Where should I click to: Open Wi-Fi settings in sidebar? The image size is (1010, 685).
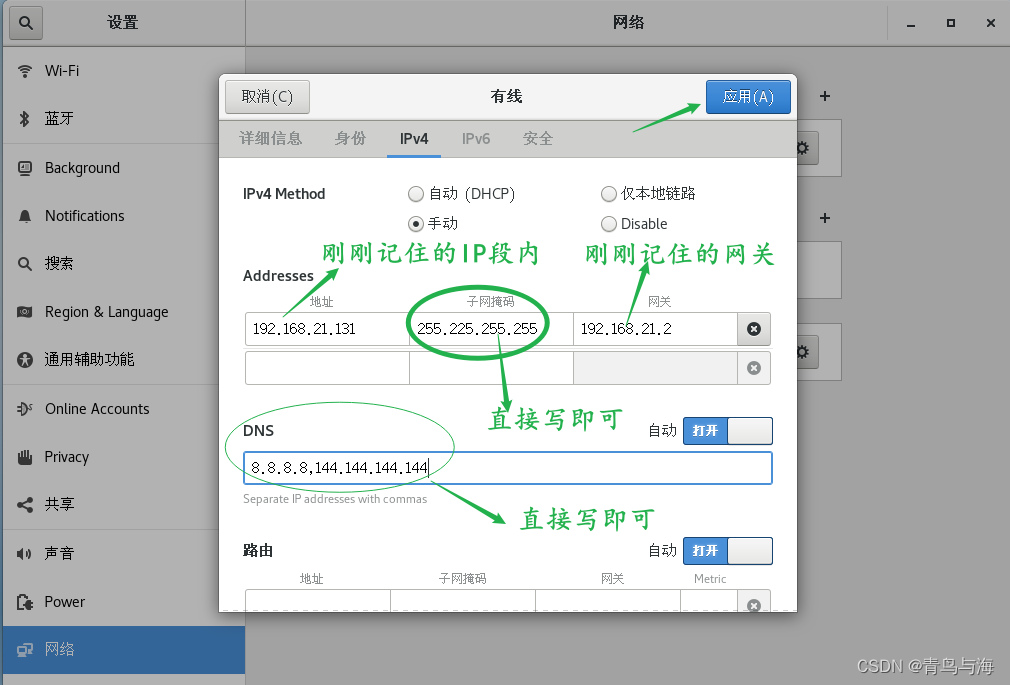124,71
